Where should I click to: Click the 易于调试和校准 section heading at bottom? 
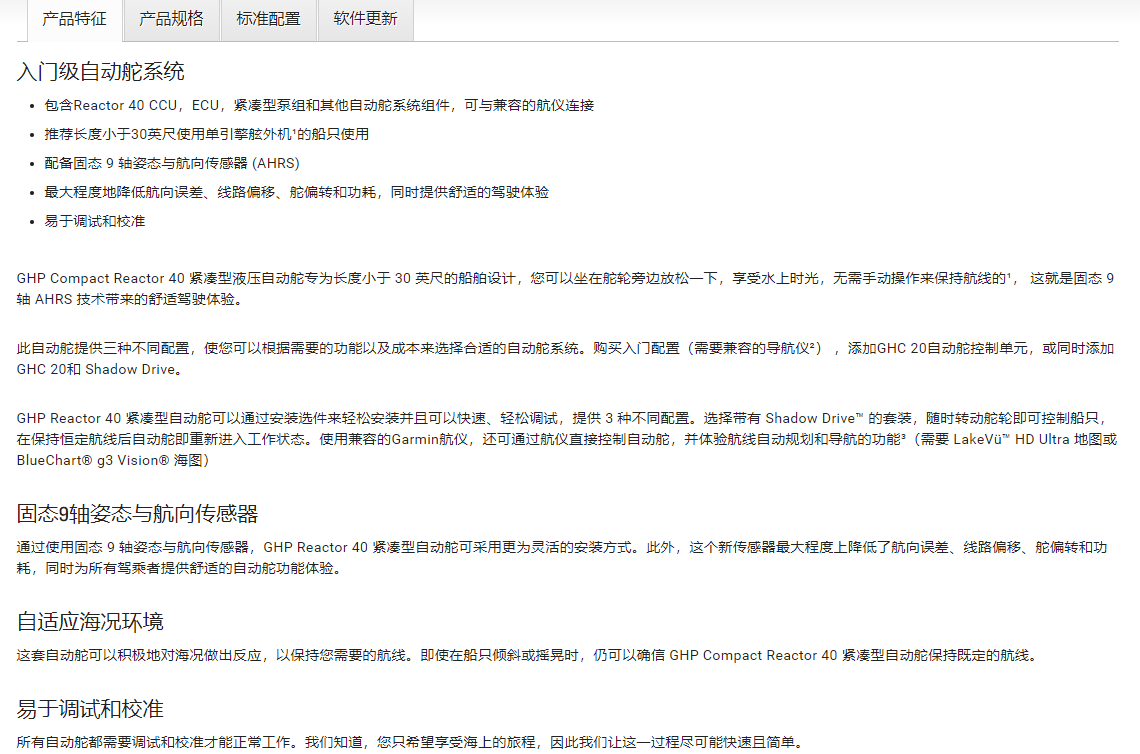pyautogui.click(x=90, y=709)
